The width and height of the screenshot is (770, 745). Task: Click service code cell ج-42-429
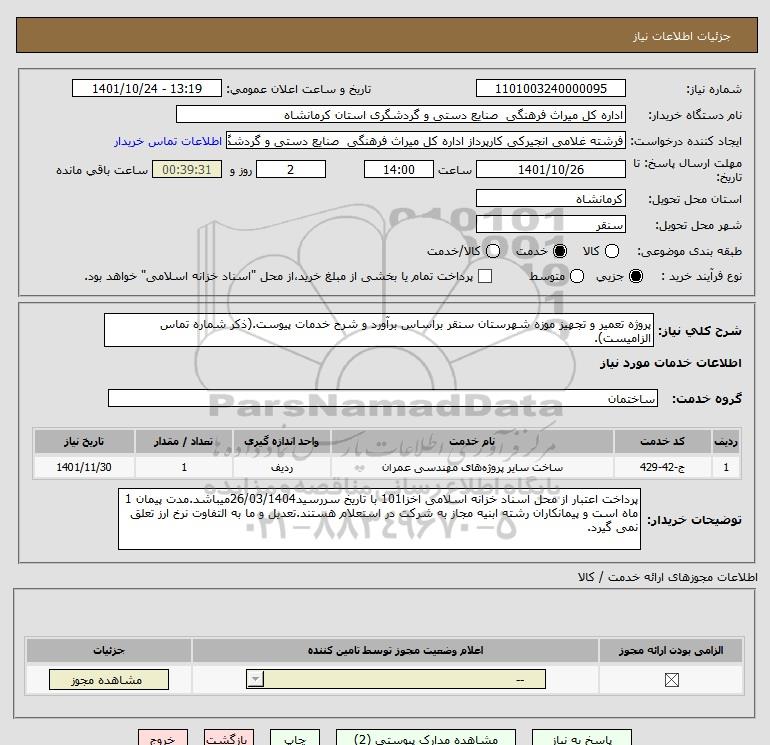tap(662, 467)
